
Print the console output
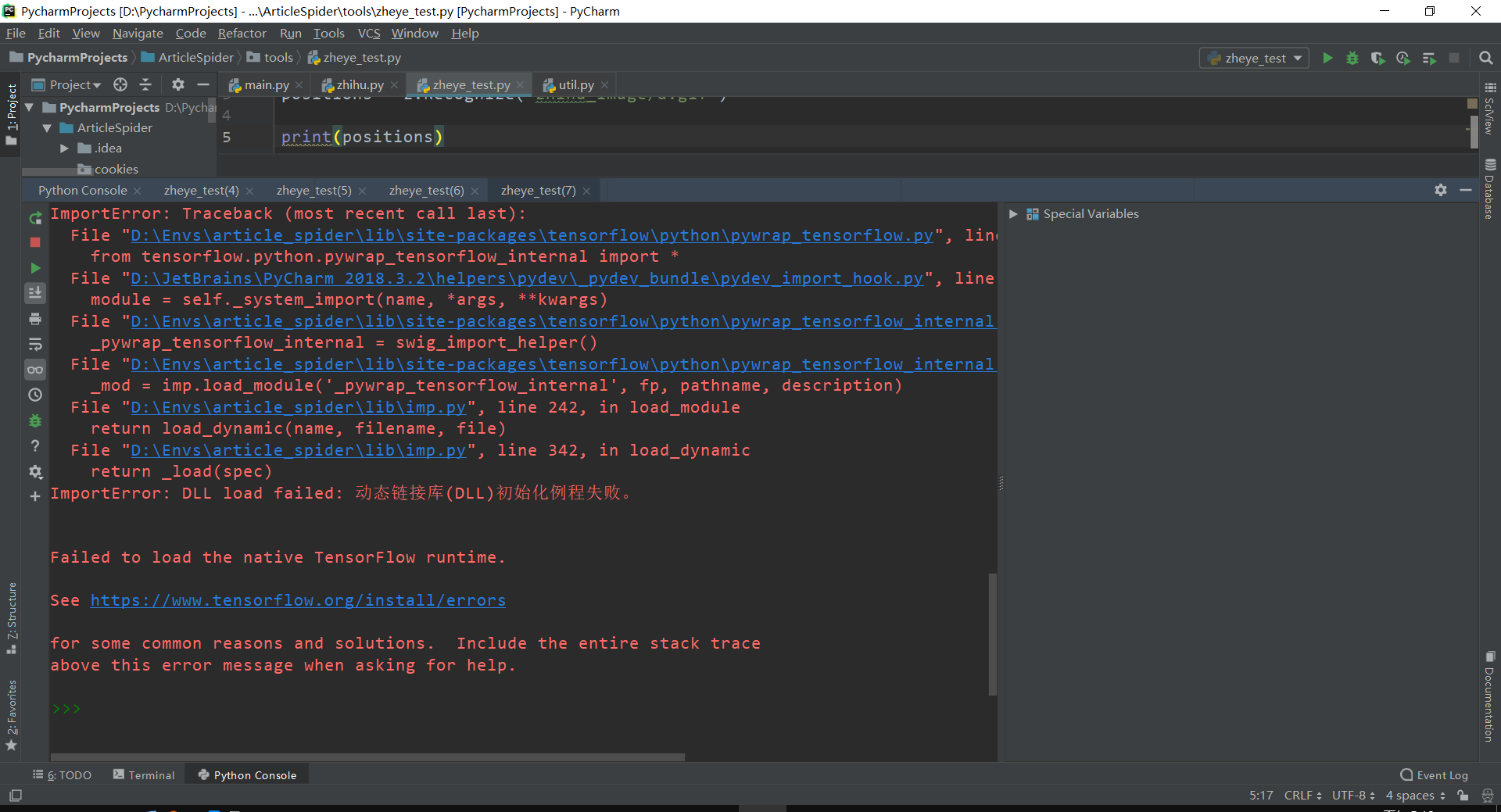35,319
